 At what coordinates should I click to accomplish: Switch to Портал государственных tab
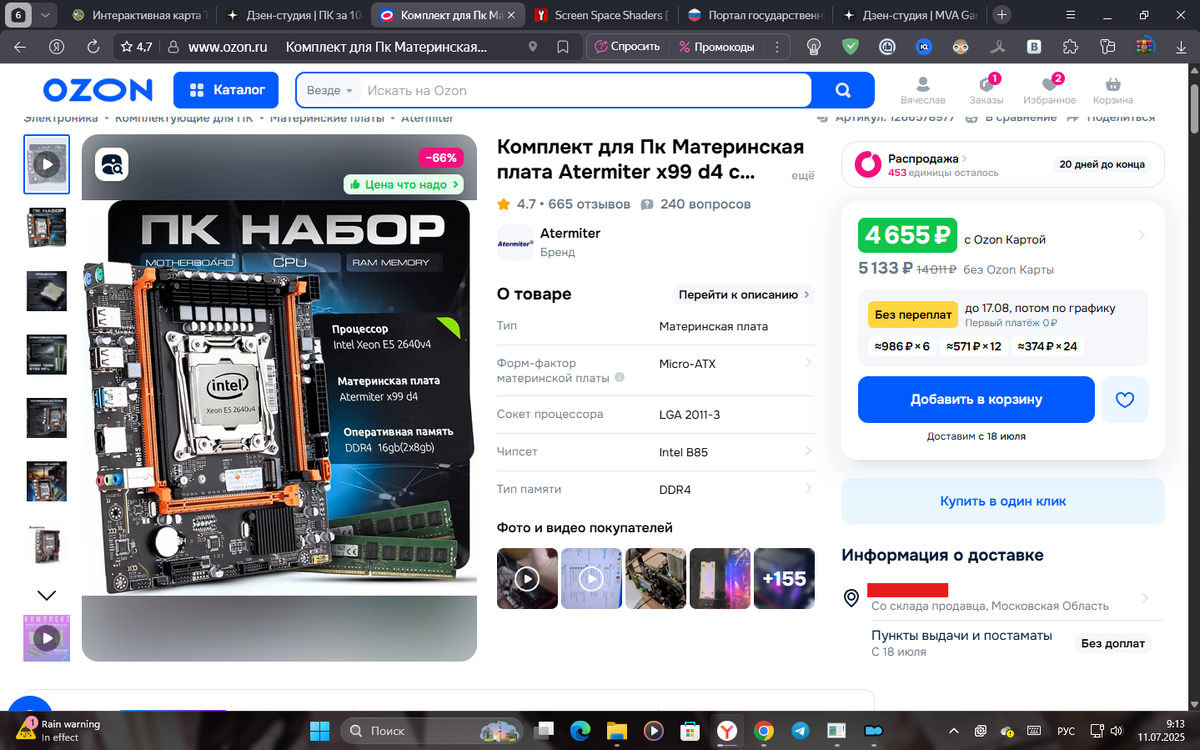(x=755, y=15)
